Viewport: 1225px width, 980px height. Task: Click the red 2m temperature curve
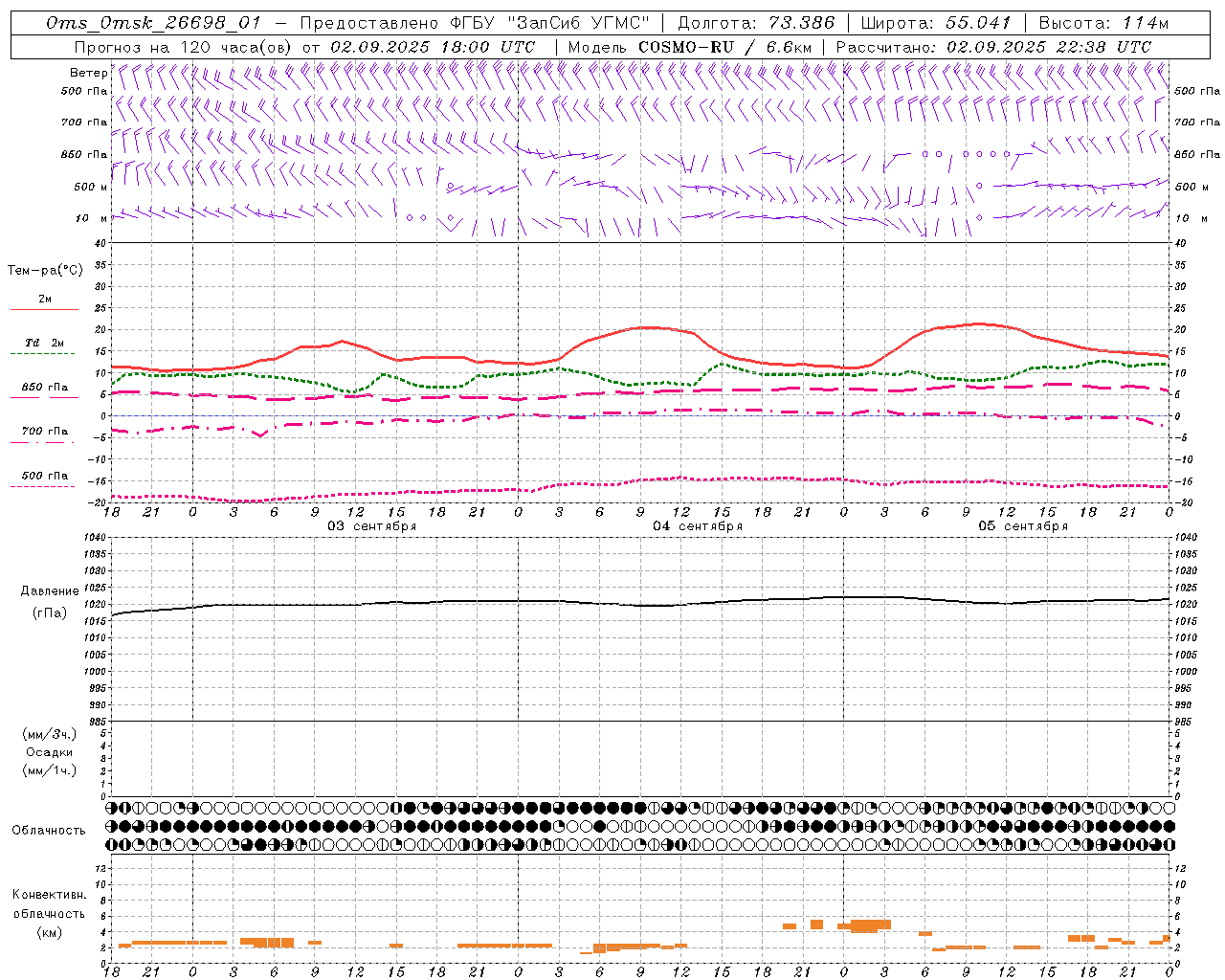[x=641, y=328]
